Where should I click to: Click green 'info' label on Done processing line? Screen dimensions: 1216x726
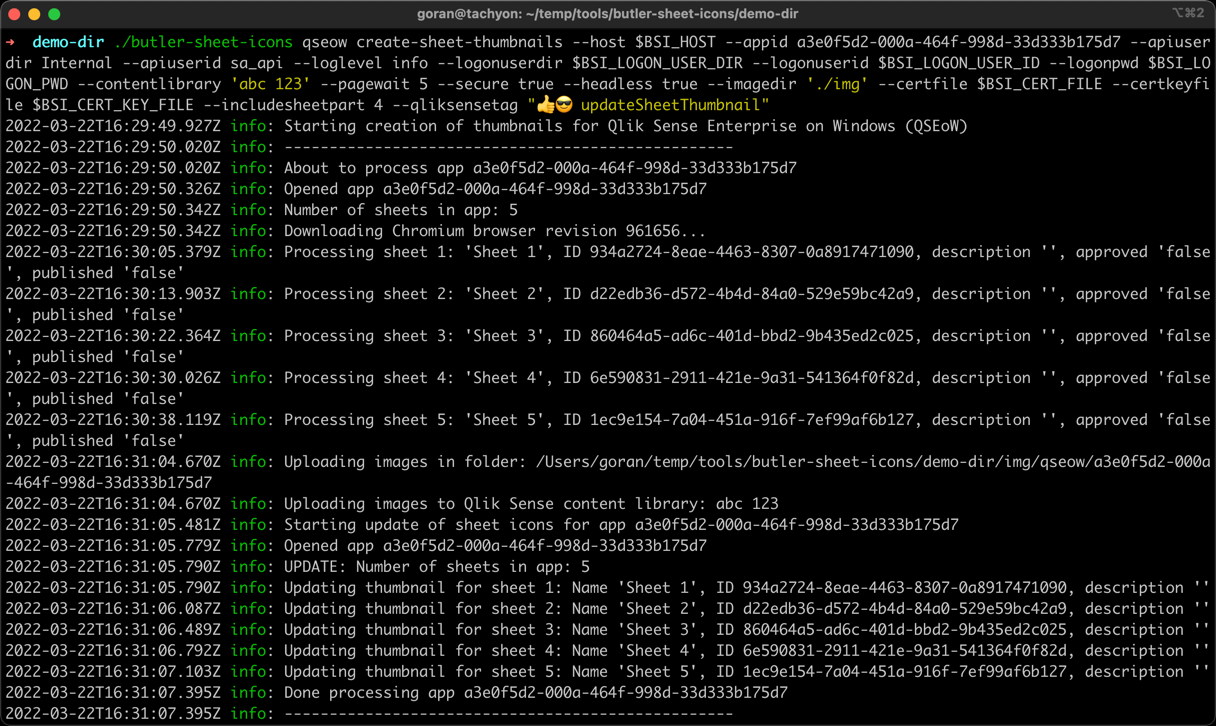248,693
